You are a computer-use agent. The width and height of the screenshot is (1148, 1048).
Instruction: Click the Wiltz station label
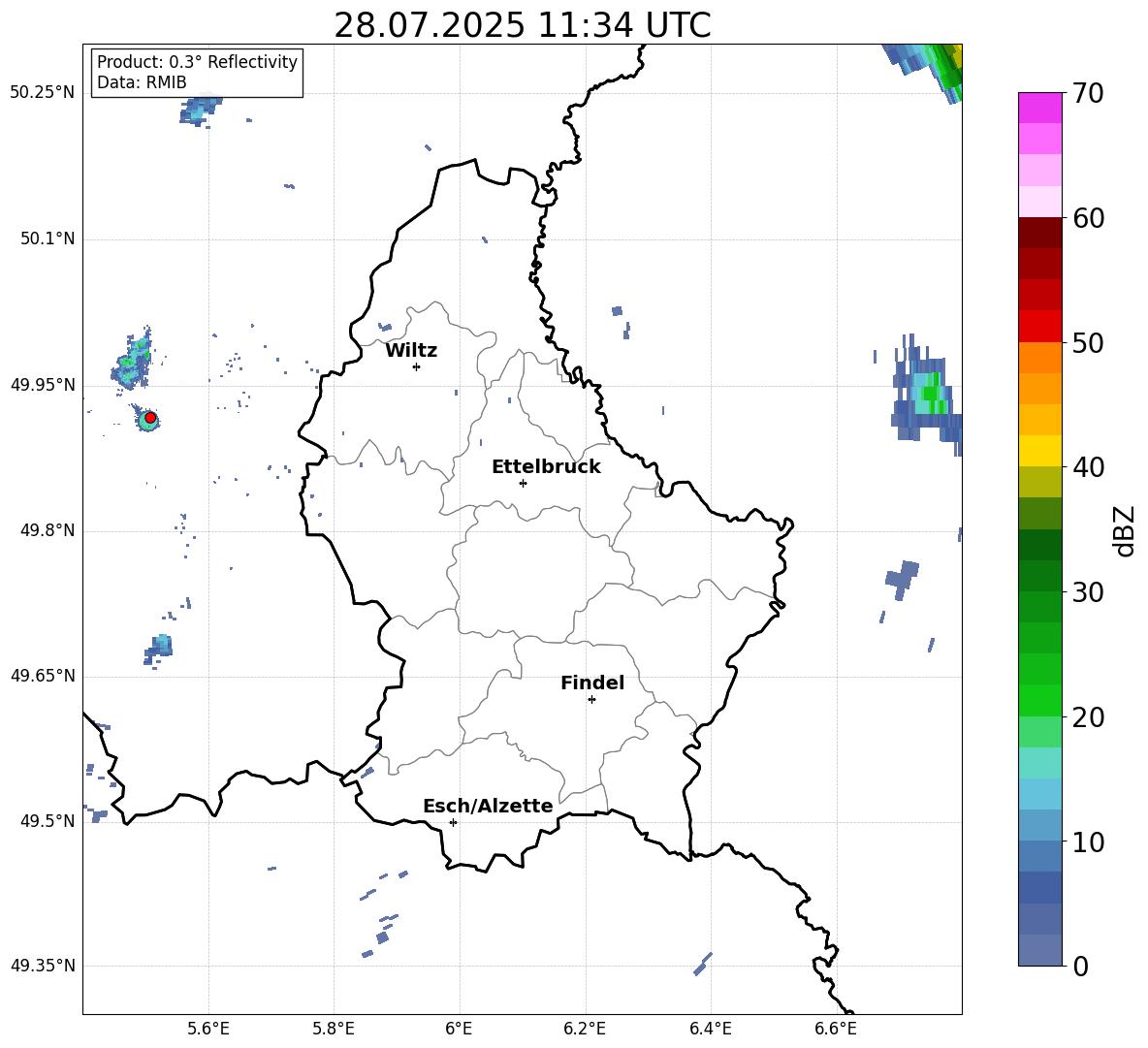[x=411, y=351]
